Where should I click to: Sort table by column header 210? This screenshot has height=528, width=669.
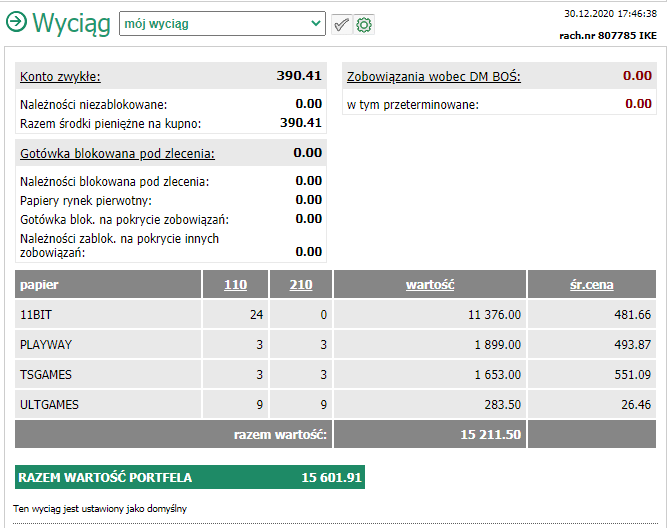click(301, 284)
